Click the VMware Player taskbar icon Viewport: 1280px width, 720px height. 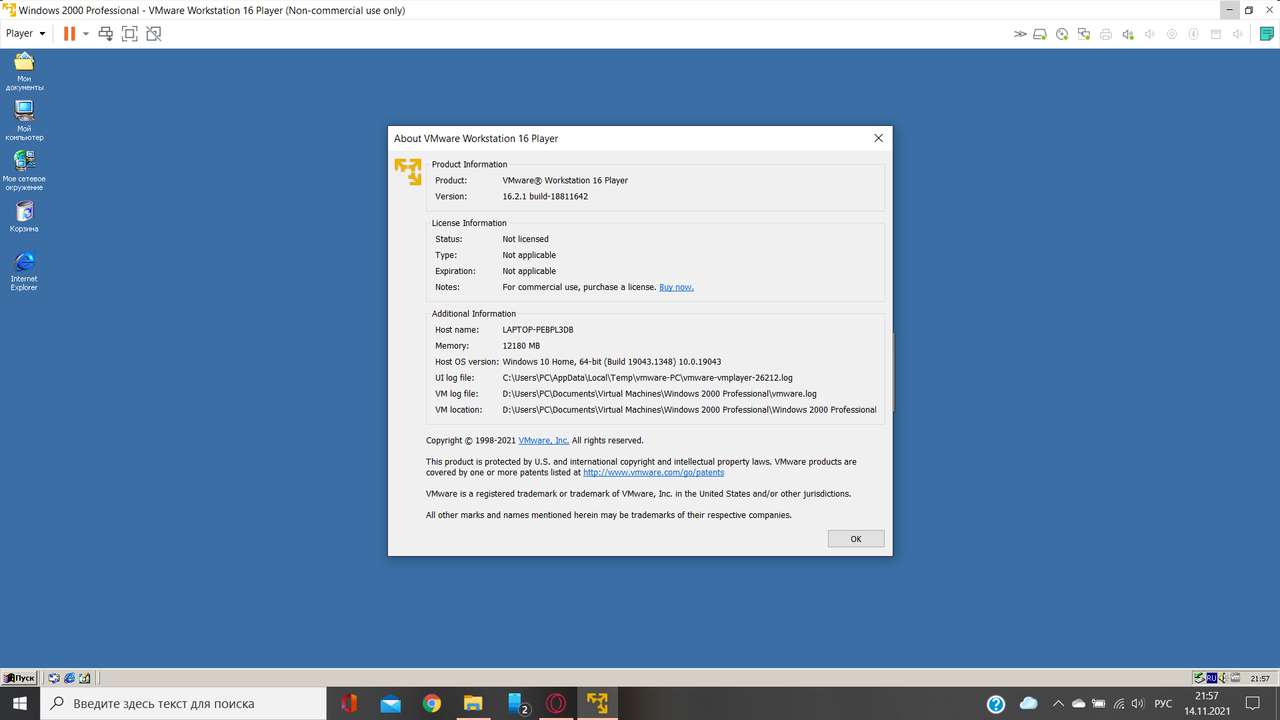597,703
